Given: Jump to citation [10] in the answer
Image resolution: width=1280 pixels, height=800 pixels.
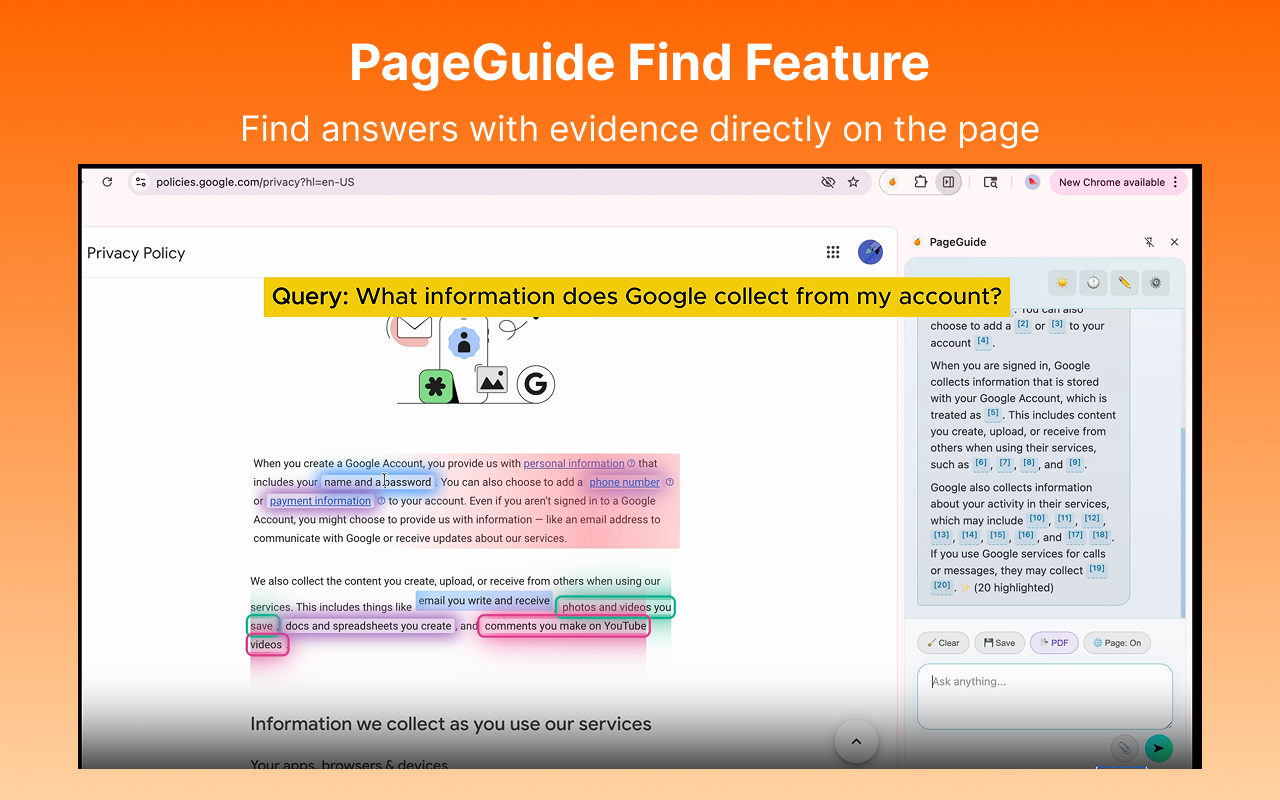Looking at the screenshot, I should pyautogui.click(x=1037, y=518).
